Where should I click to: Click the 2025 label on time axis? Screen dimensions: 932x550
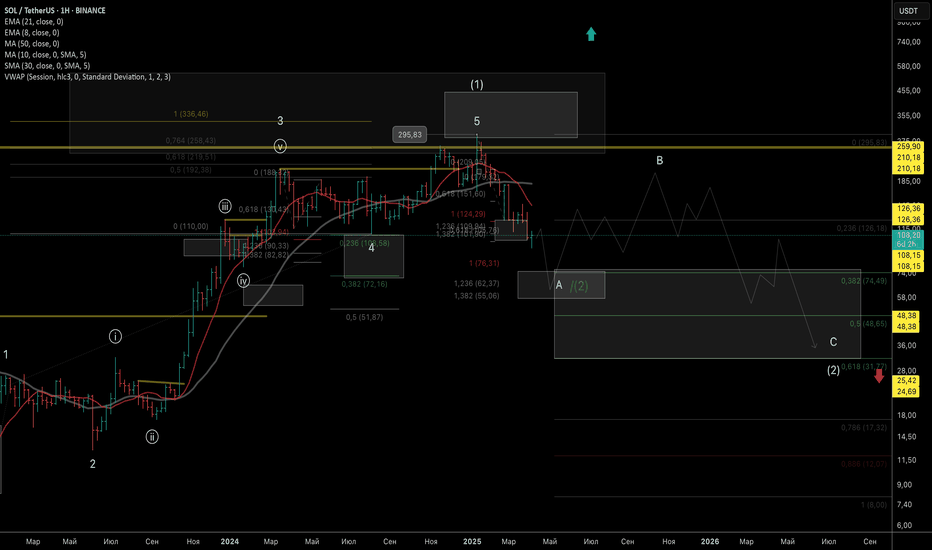coord(472,541)
